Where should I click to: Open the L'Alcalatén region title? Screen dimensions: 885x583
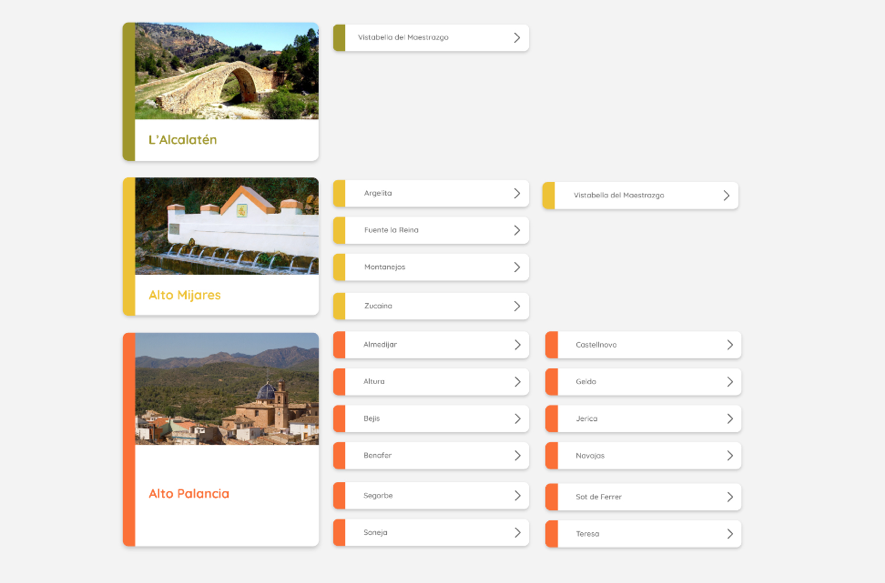coord(183,140)
